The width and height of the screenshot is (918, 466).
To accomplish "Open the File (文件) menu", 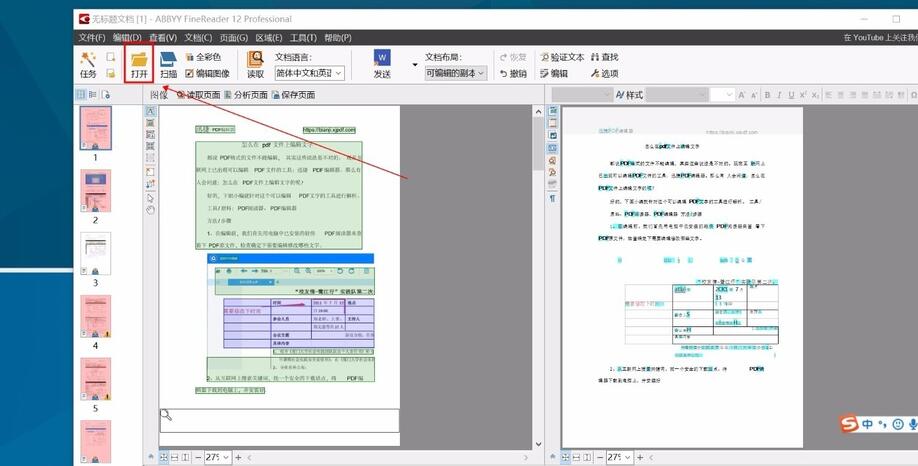I will [92, 37].
